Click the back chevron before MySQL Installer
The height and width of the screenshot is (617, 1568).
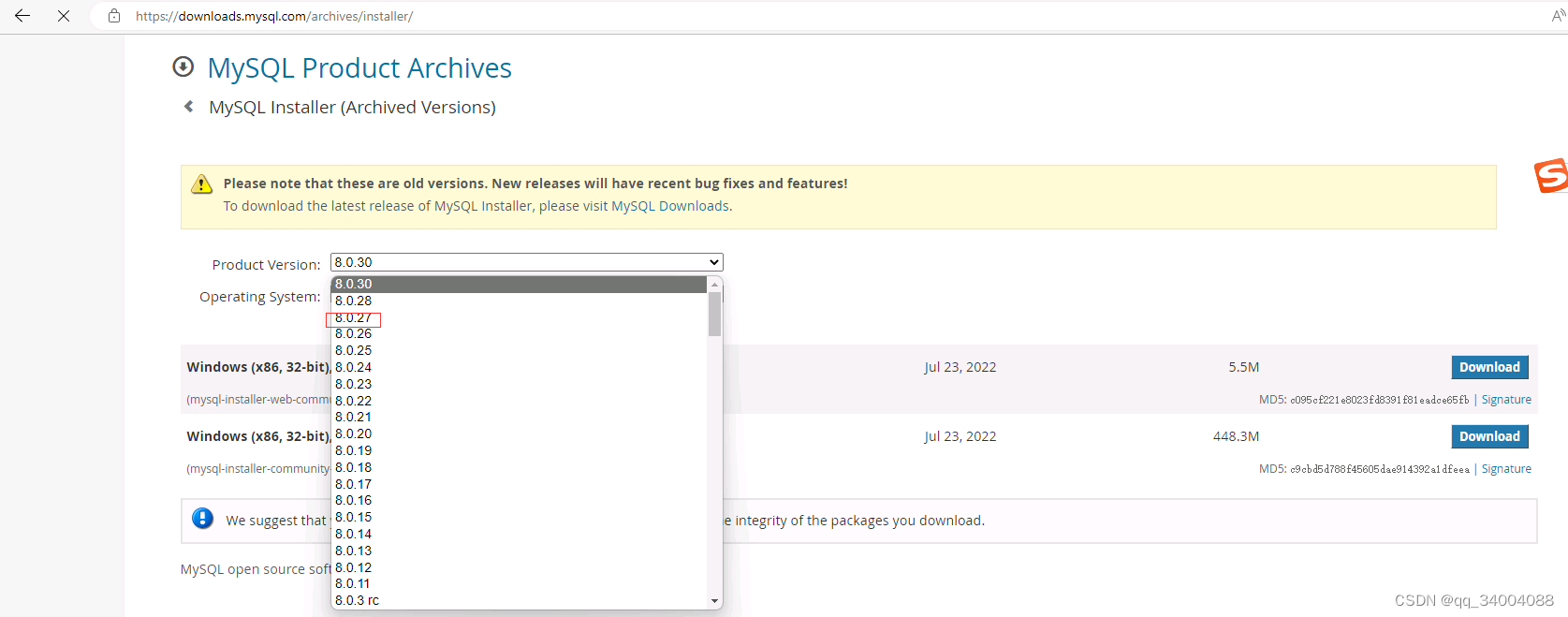click(x=189, y=107)
